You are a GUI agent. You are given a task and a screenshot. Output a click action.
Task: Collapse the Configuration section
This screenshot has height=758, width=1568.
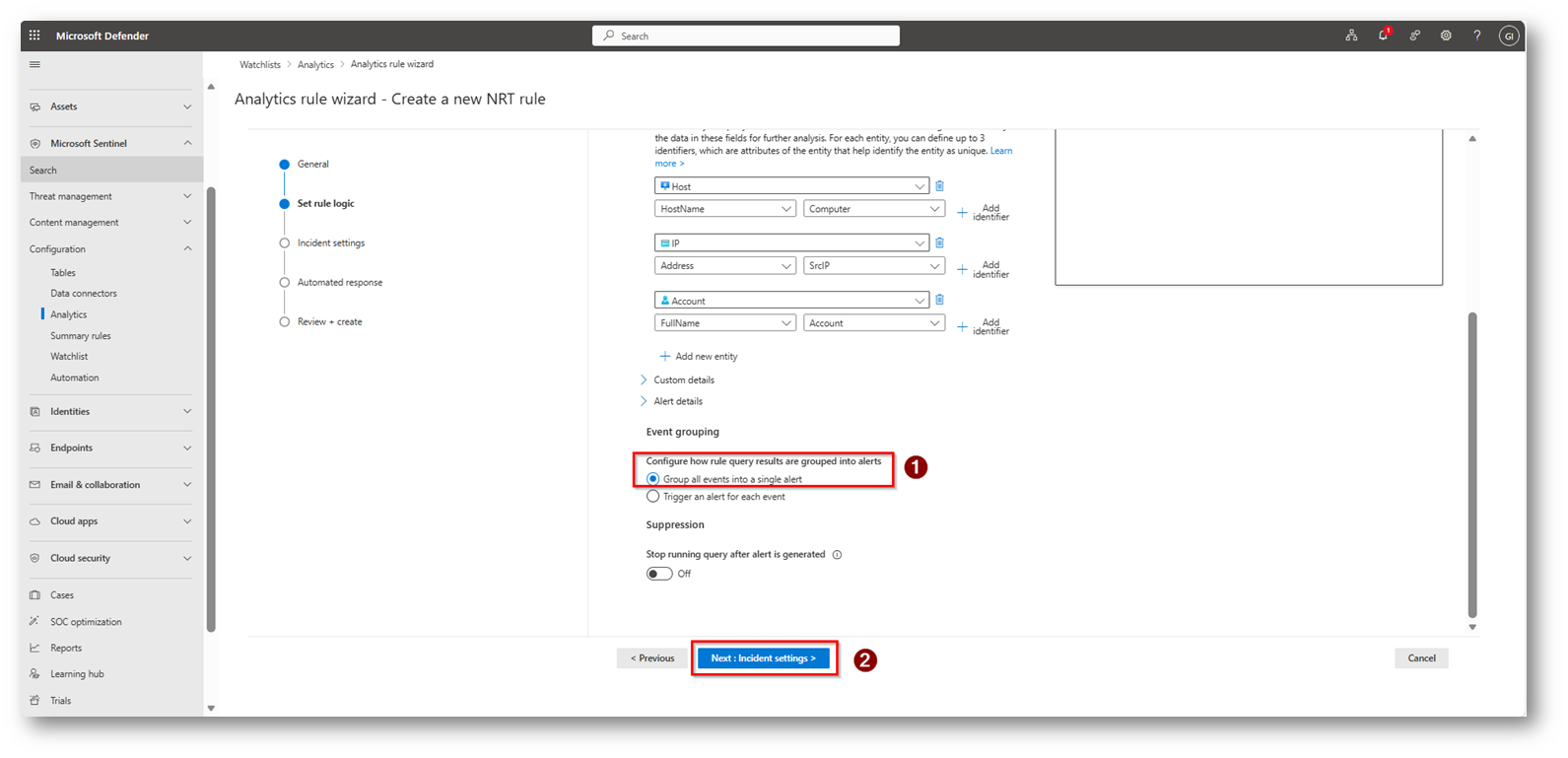pyautogui.click(x=110, y=249)
